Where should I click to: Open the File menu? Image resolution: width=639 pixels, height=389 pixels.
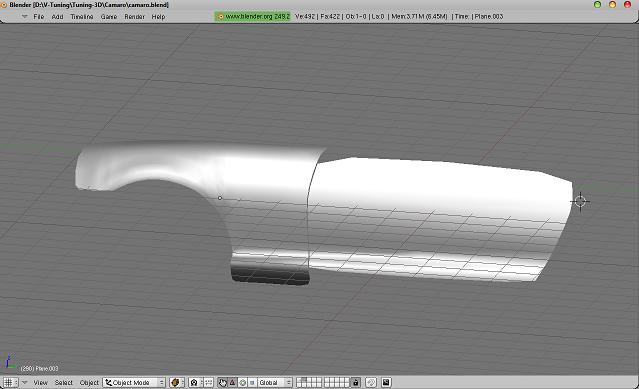click(x=39, y=17)
